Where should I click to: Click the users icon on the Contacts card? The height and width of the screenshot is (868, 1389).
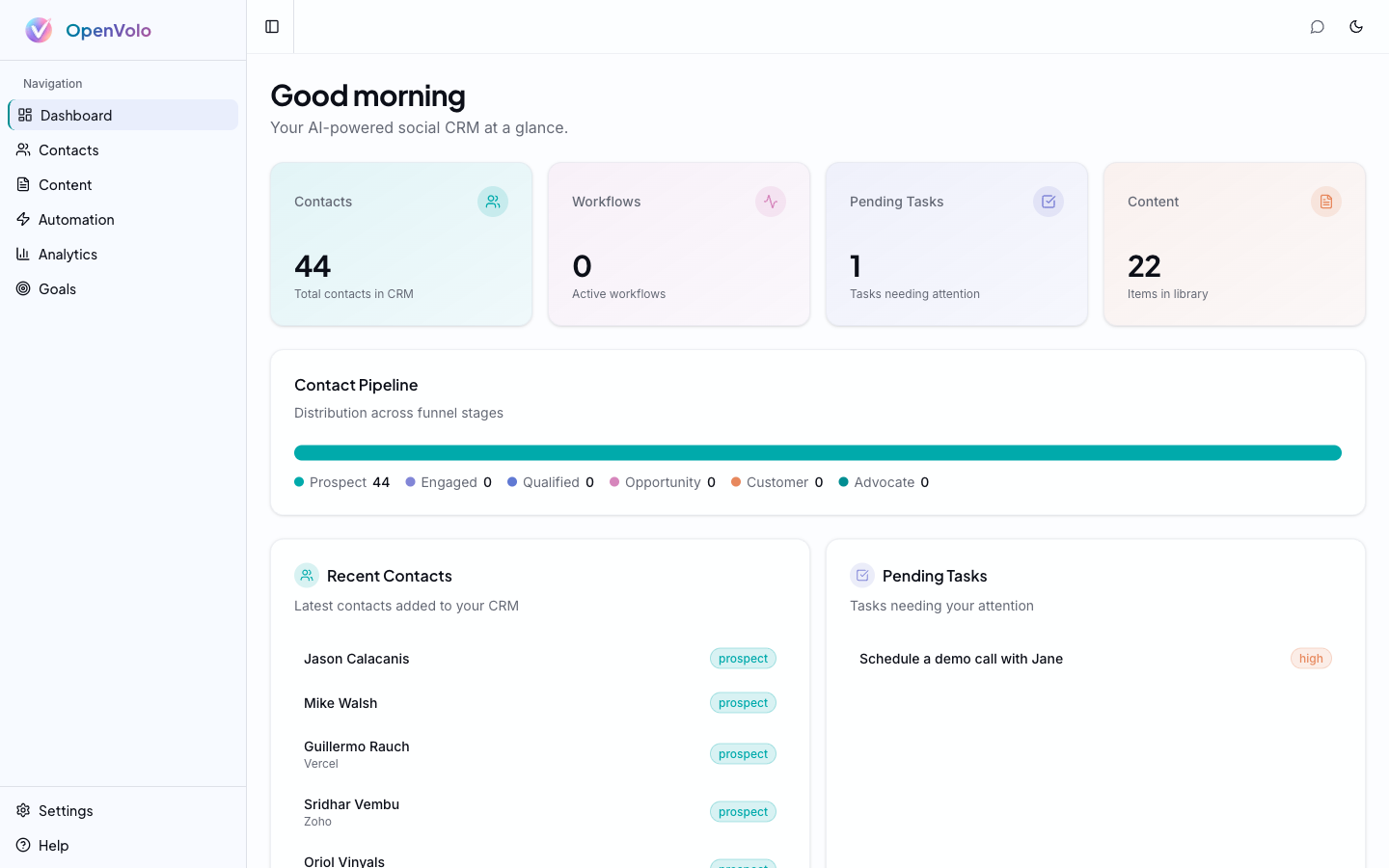coord(493,202)
